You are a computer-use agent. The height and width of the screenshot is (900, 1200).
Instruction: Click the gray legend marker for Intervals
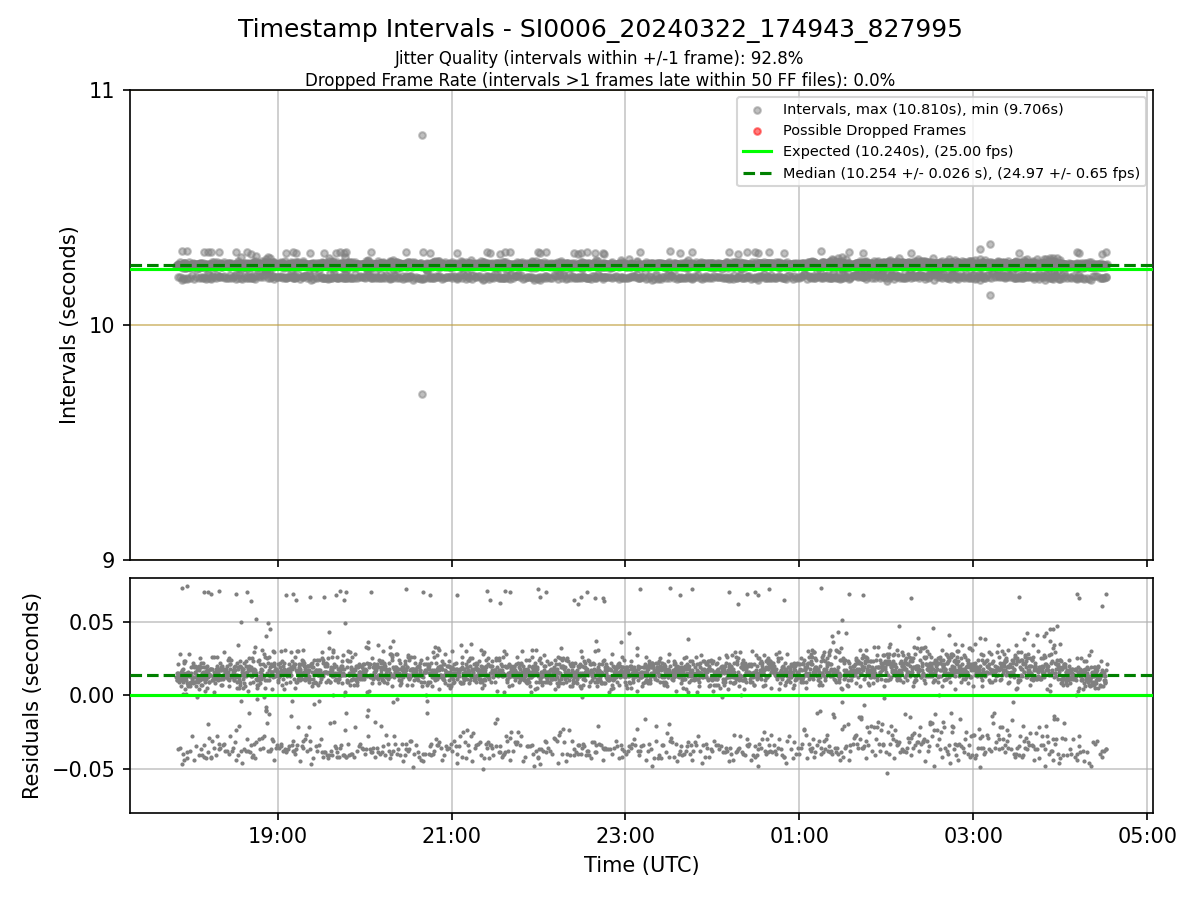(x=757, y=110)
